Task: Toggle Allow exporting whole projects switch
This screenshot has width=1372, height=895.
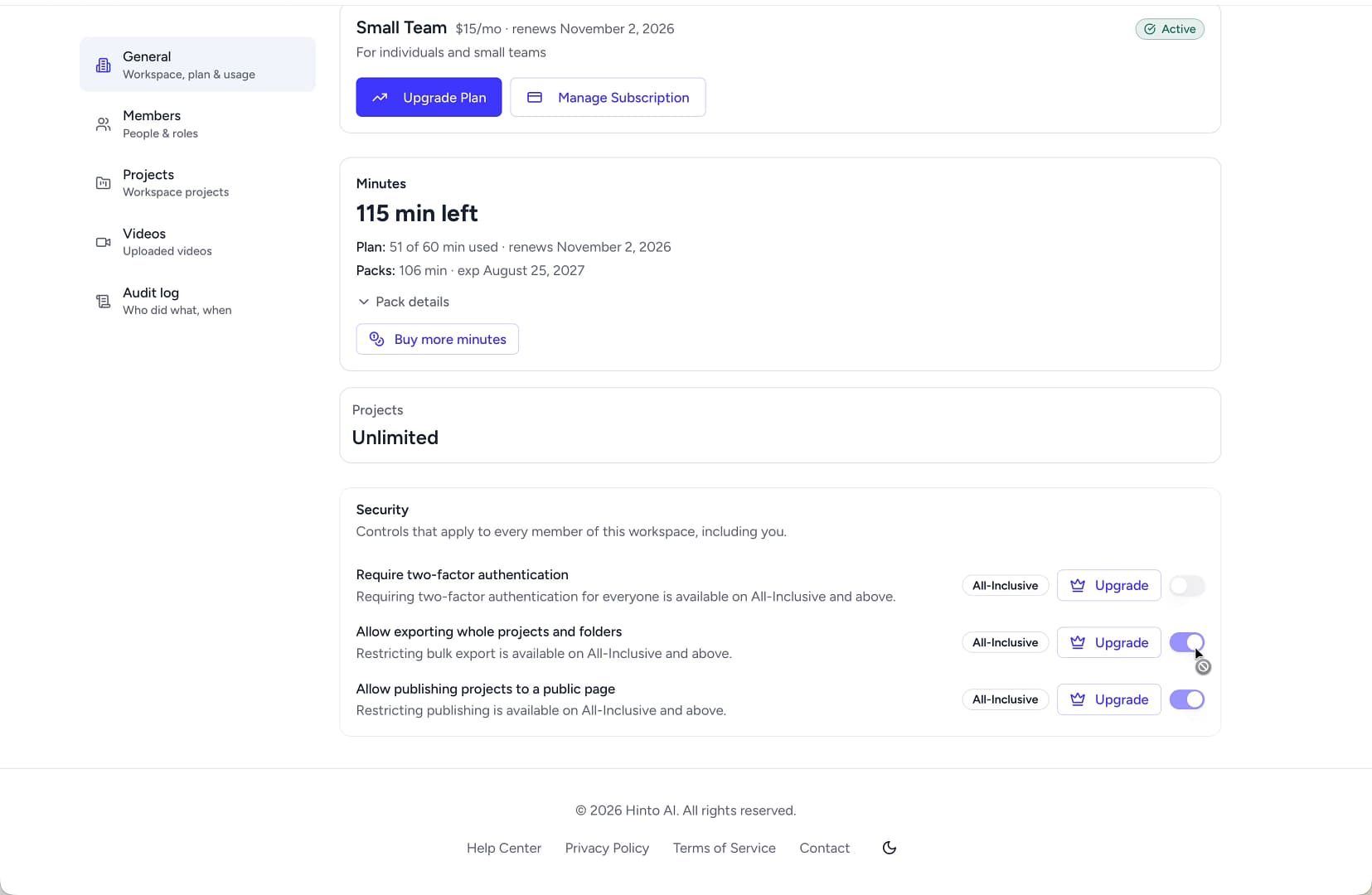Action: coord(1187,642)
